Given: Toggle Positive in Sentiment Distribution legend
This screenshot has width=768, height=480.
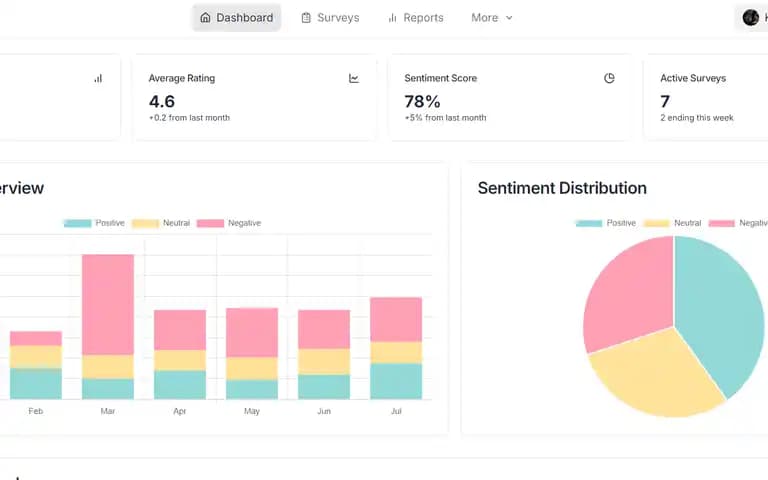Looking at the screenshot, I should pyautogui.click(x=606, y=223).
